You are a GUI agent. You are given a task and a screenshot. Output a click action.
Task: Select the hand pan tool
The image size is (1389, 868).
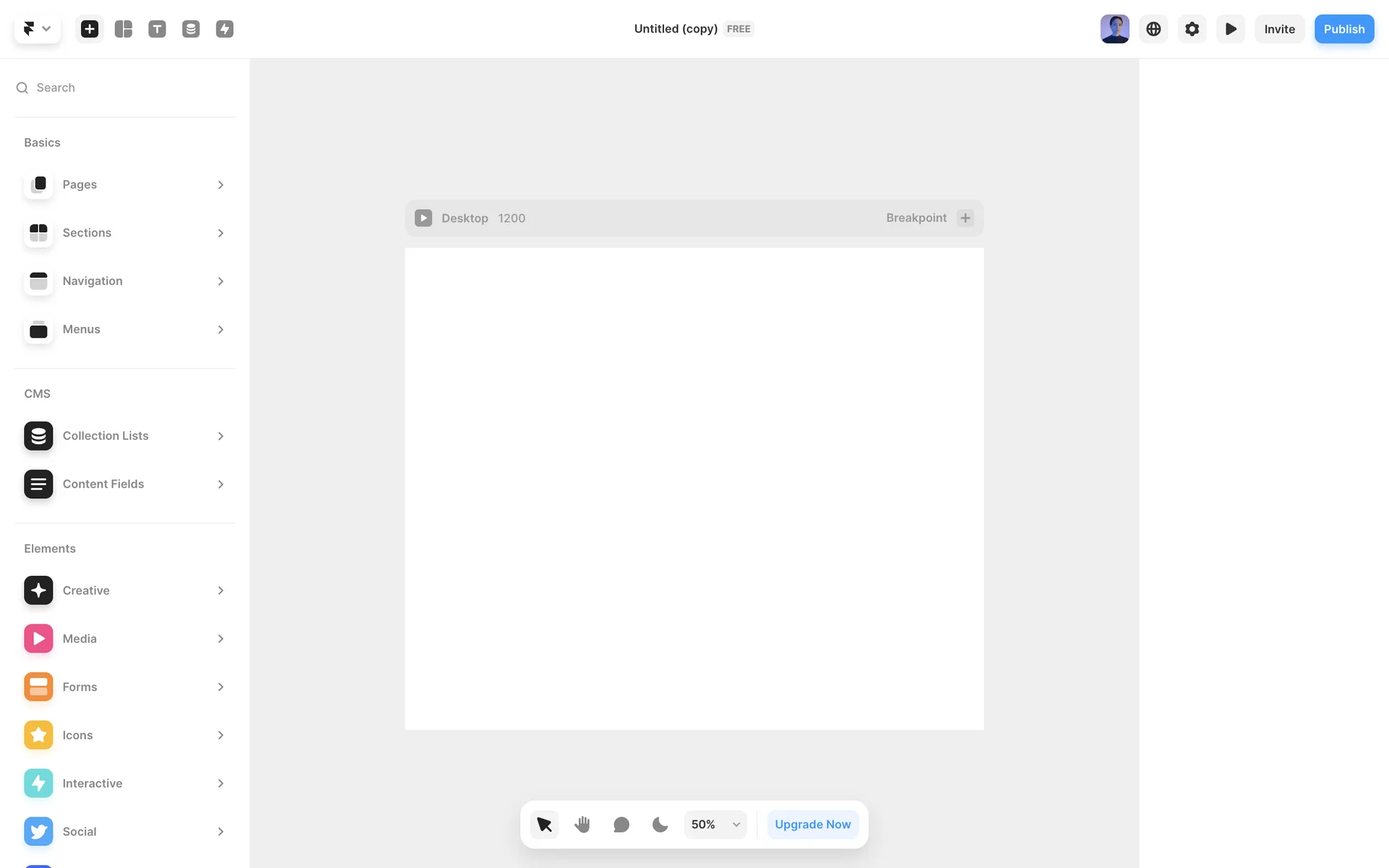point(582,825)
